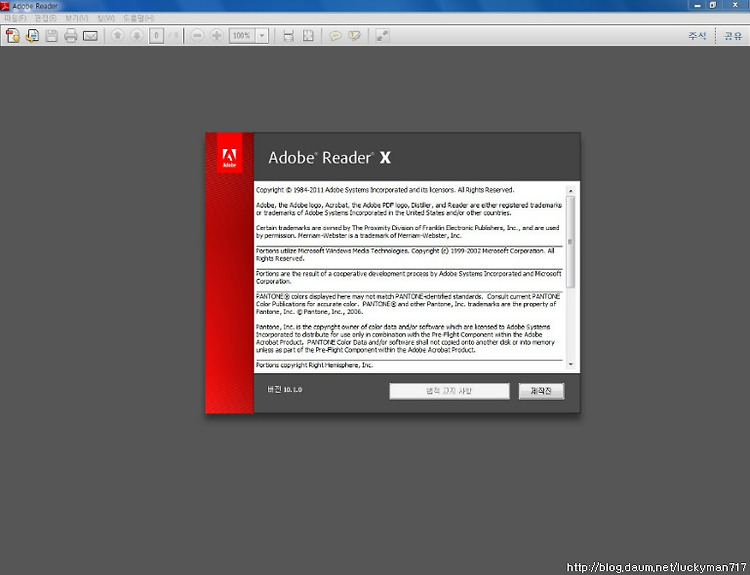This screenshot has width=750, height=575.
Task: Close the Adobe Reader window
Action: tap(735, 5)
